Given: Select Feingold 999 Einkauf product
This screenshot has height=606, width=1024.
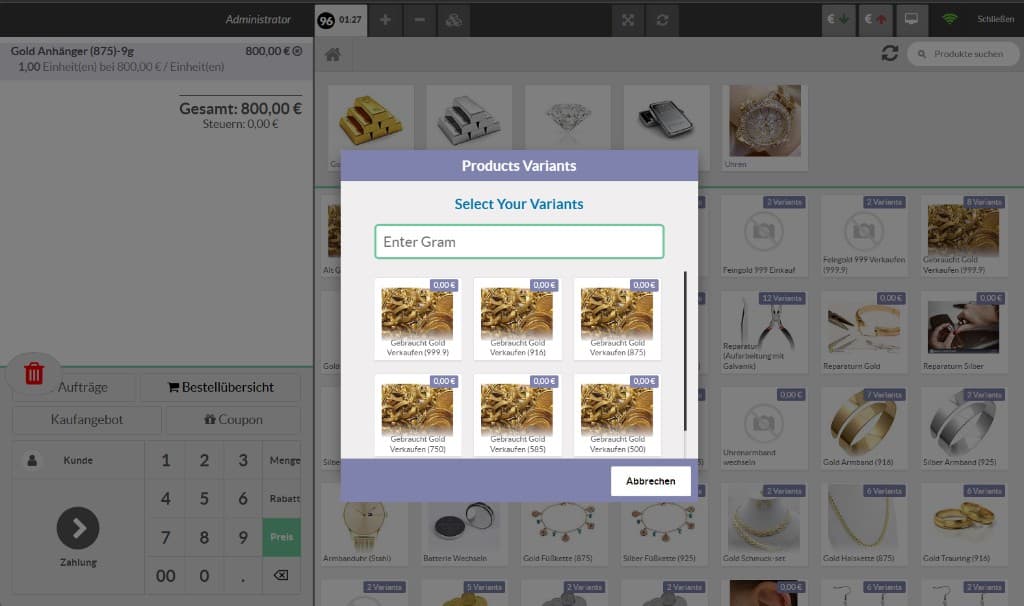Looking at the screenshot, I should [763, 236].
